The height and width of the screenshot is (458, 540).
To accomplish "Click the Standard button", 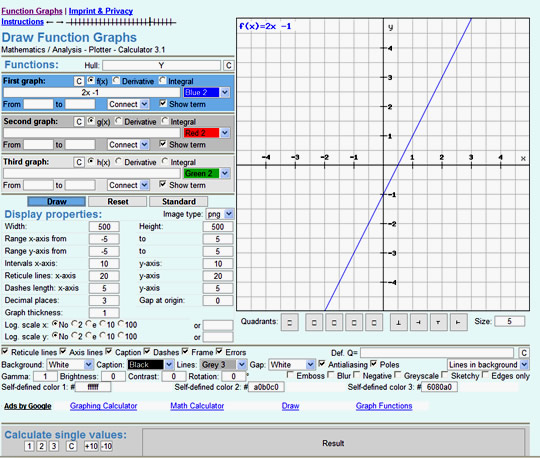I will pyautogui.click(x=179, y=201).
